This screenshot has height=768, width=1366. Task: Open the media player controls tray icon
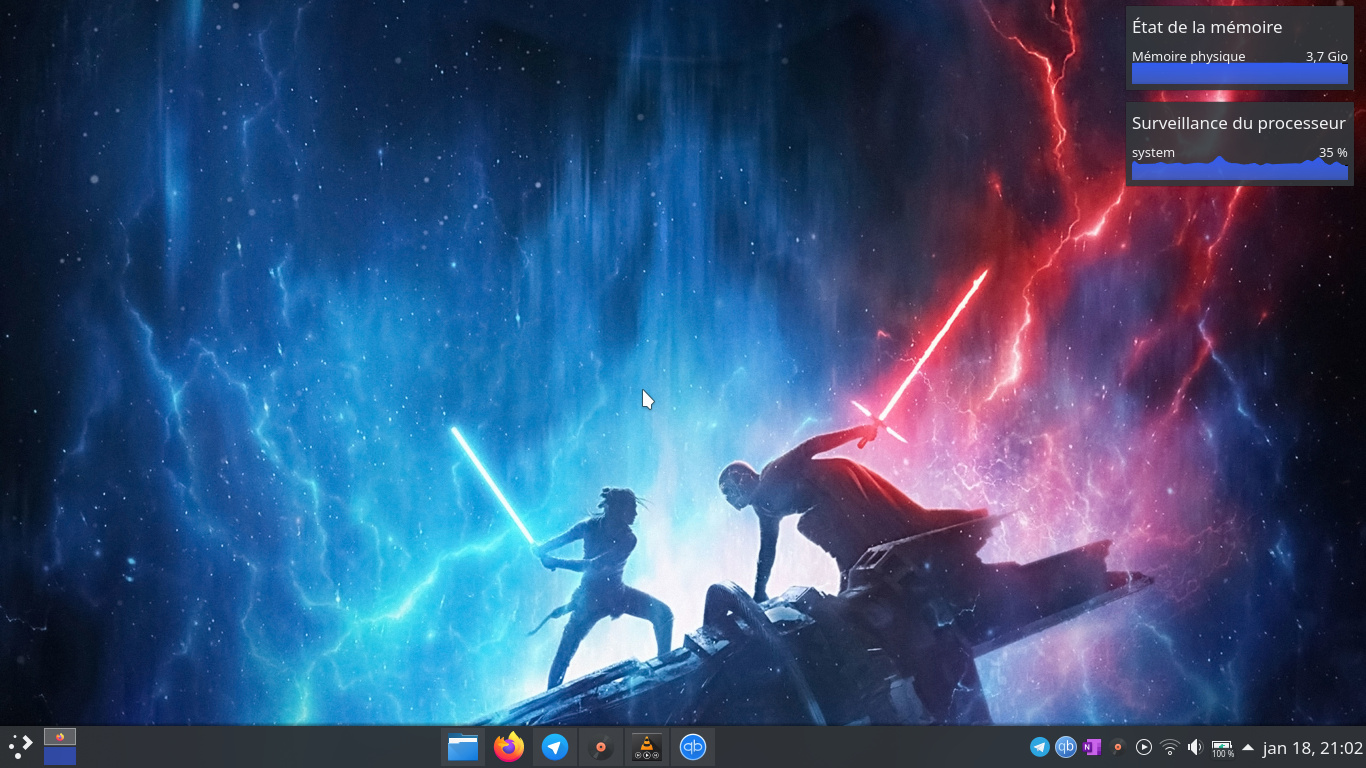pyautogui.click(x=1144, y=747)
